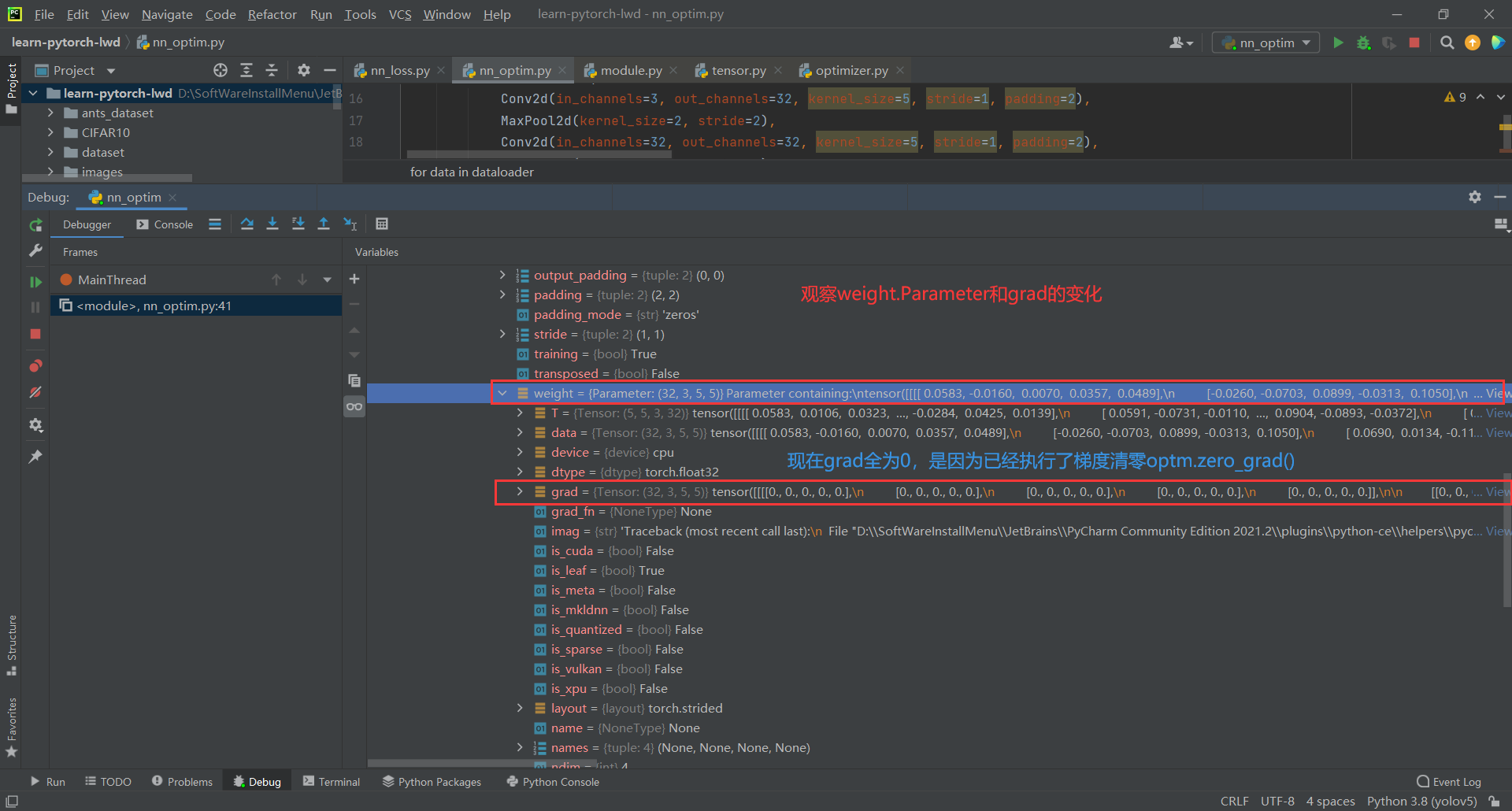Open Project panel settings gear
1512x811 pixels.
click(x=304, y=70)
